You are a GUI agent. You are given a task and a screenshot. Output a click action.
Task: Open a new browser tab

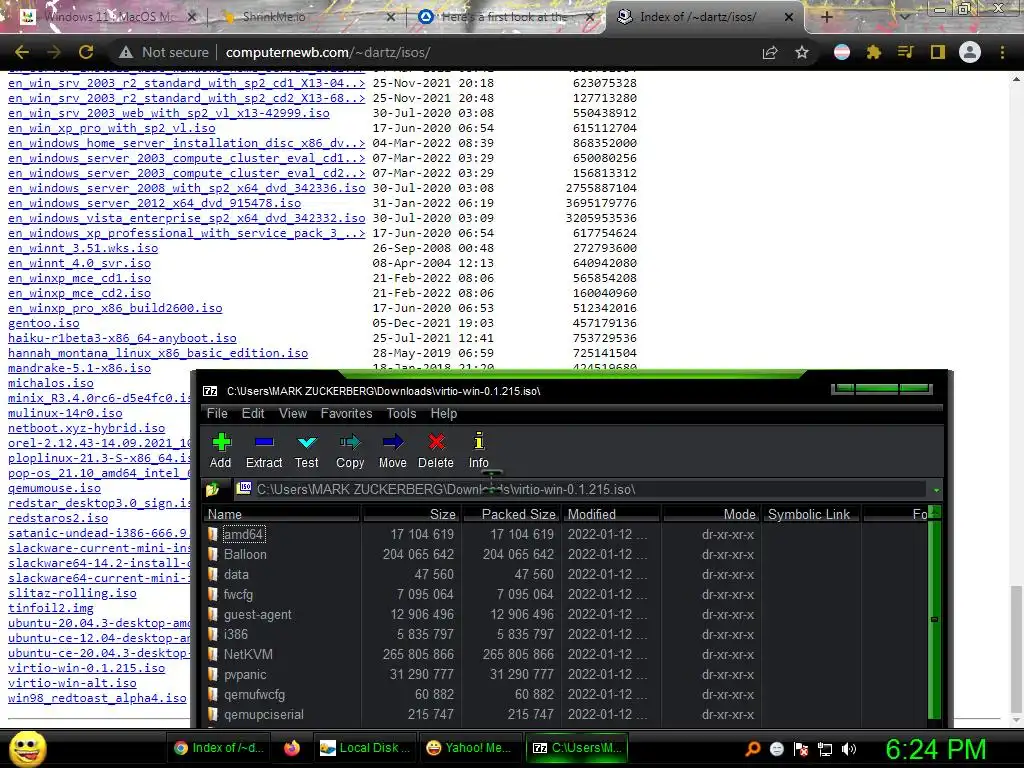click(x=826, y=17)
